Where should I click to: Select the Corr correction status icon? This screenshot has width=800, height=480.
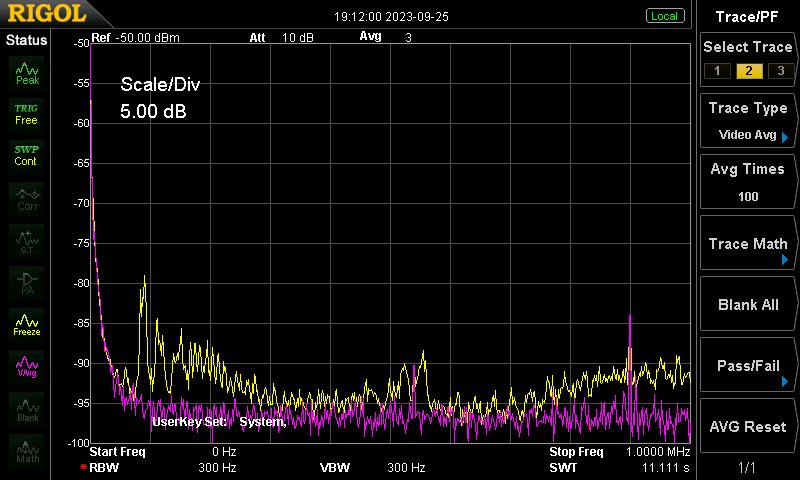tap(27, 199)
